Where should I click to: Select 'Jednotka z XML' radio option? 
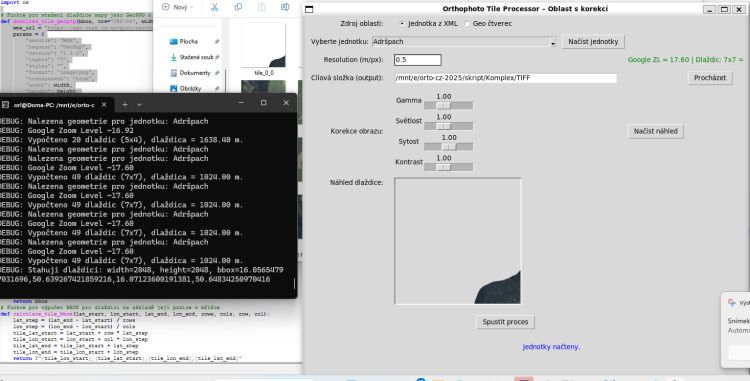[428, 23]
